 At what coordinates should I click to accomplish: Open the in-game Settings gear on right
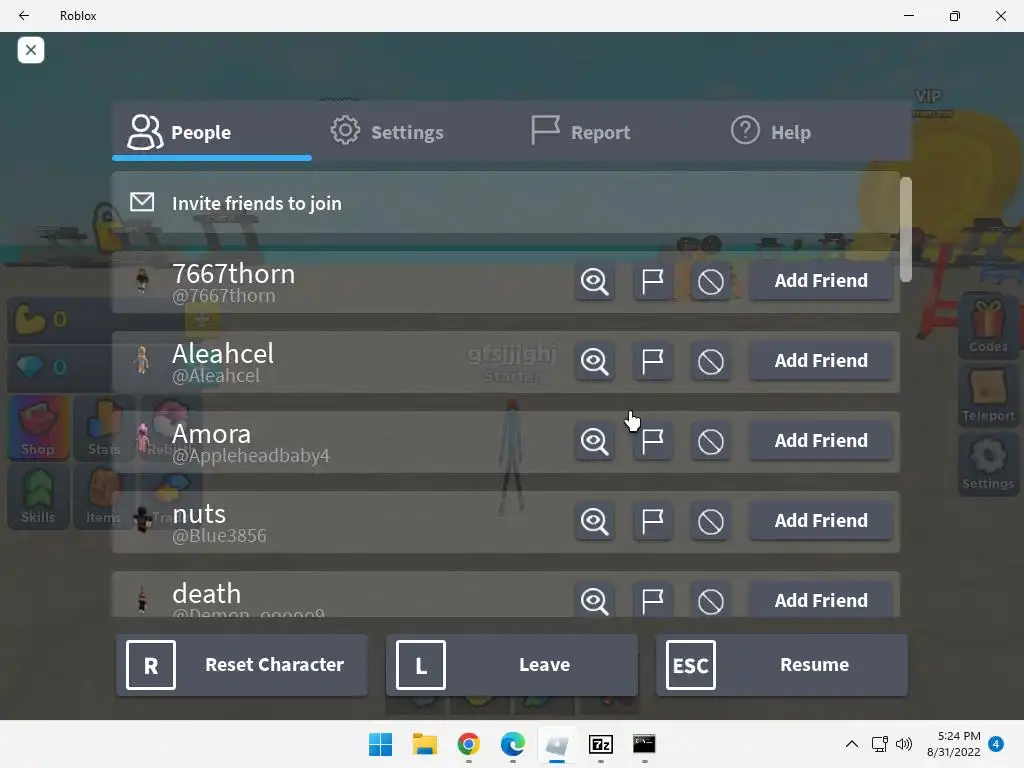coord(987,463)
